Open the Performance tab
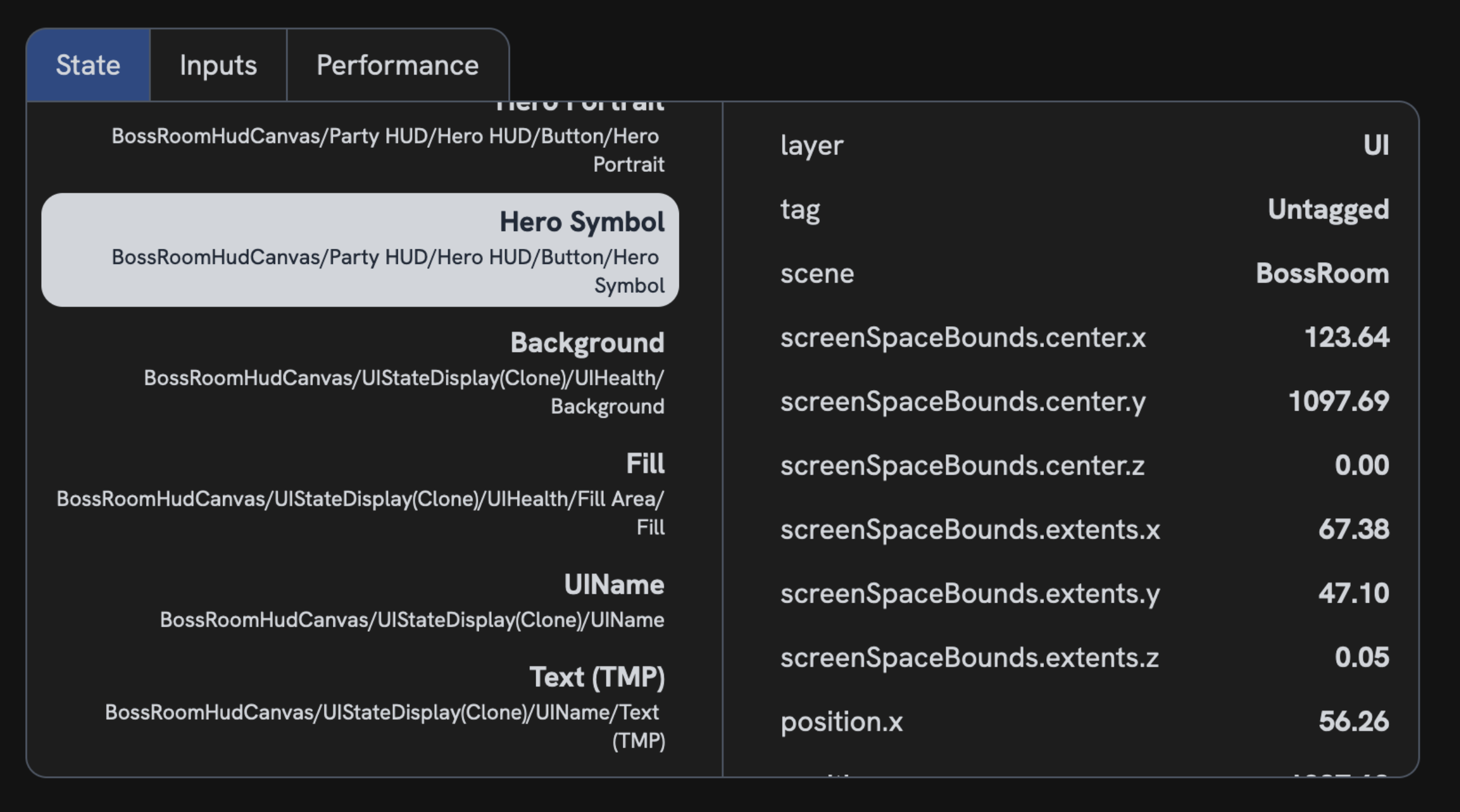The image size is (1460, 812). tap(397, 65)
